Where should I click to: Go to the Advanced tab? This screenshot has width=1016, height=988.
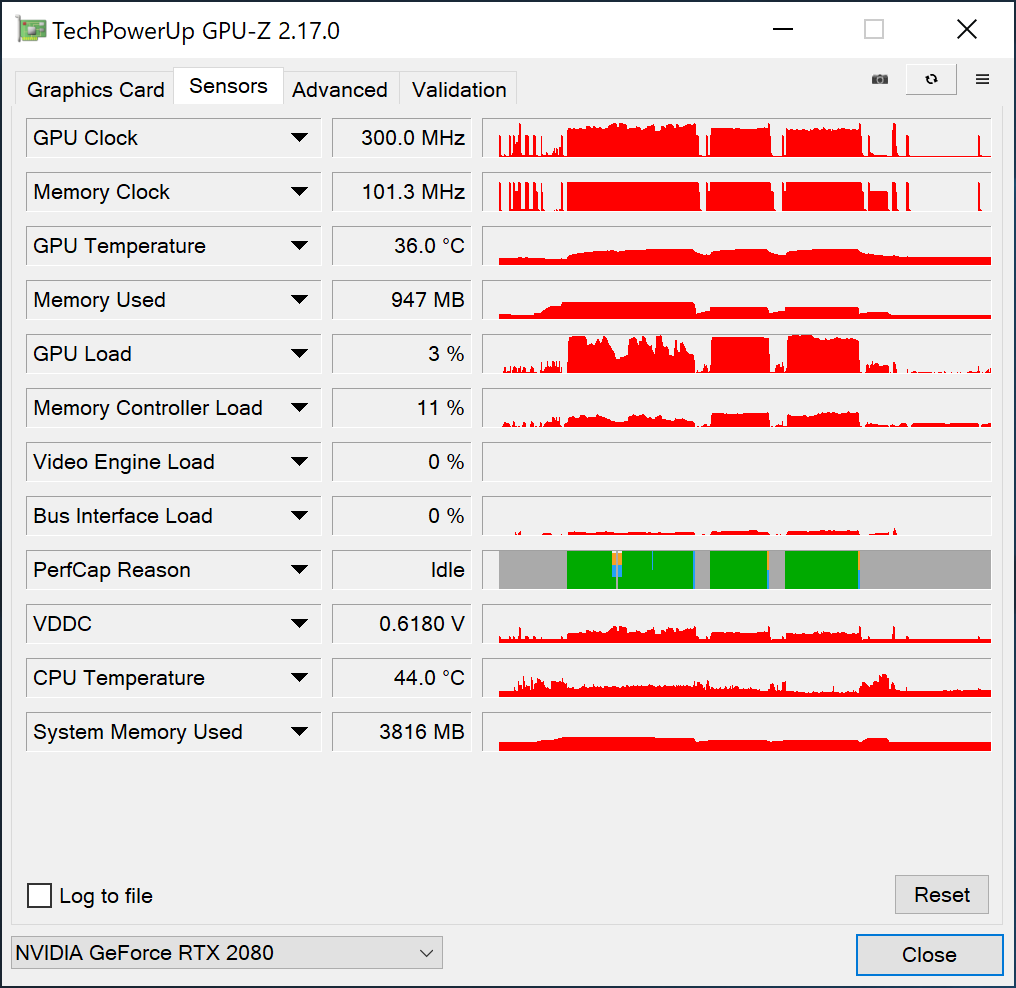coord(340,89)
